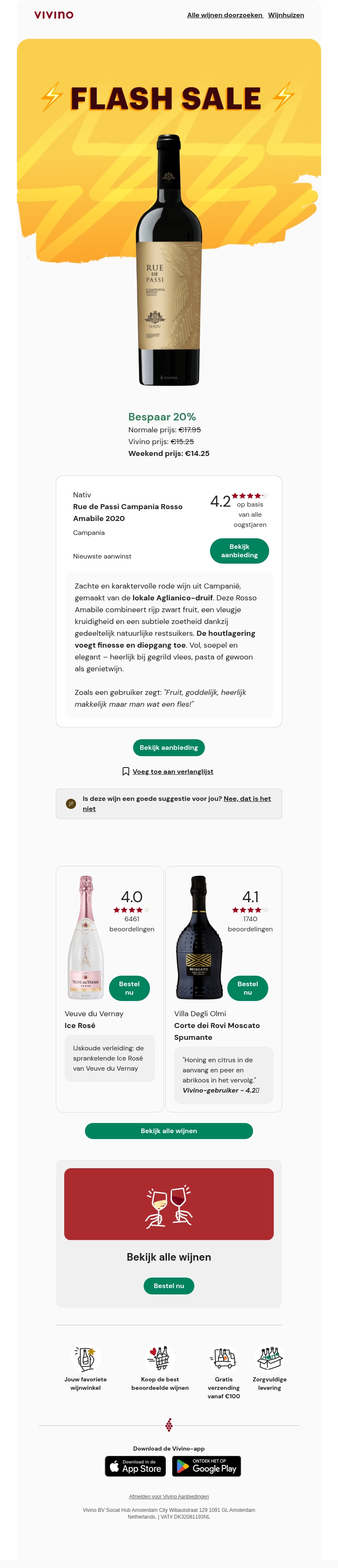Click "Voeg toe aan verlanglijst" link

173,771
